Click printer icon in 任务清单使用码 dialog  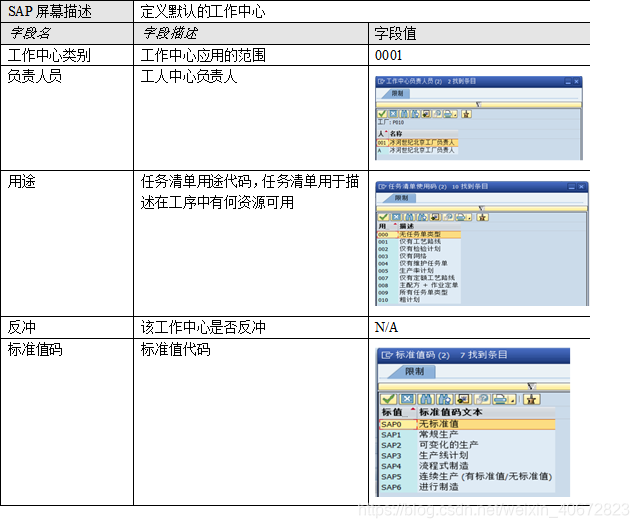(x=461, y=217)
